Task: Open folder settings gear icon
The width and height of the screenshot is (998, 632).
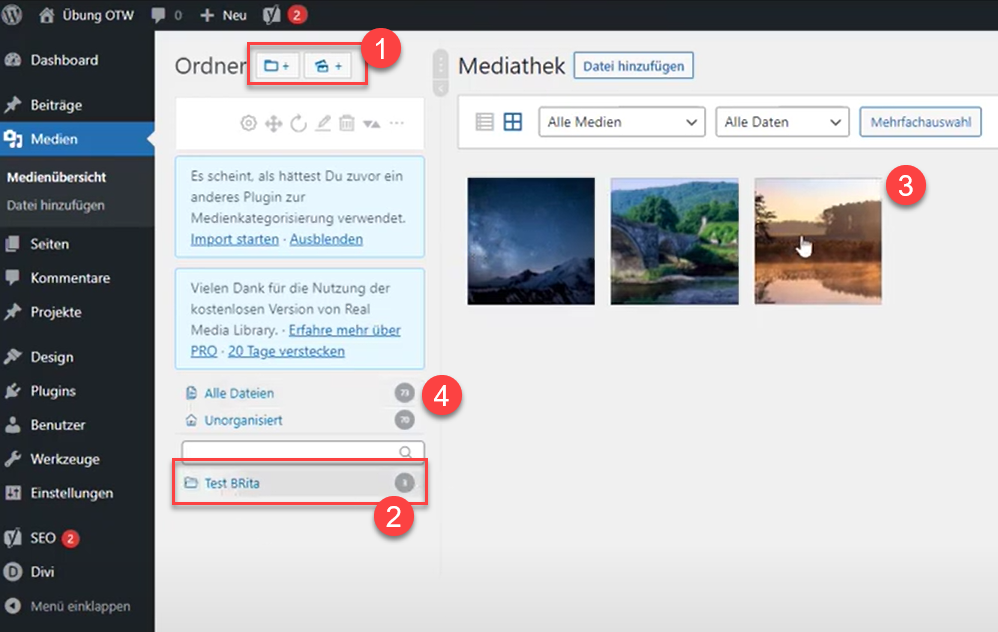Action: (249, 123)
